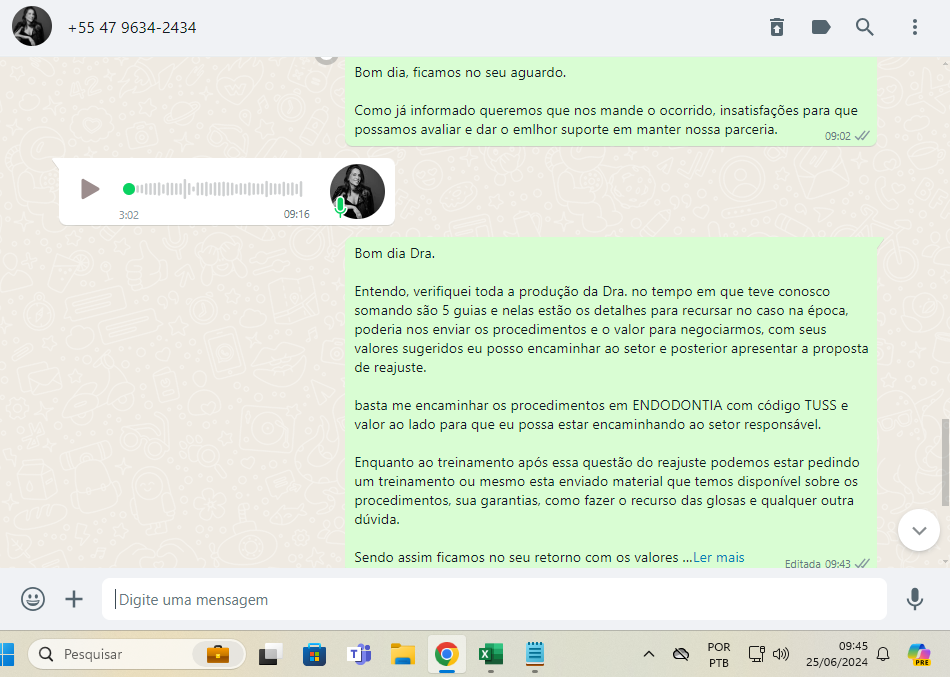
Task: Launch Copilot preview from taskbar
Action: tap(919, 655)
